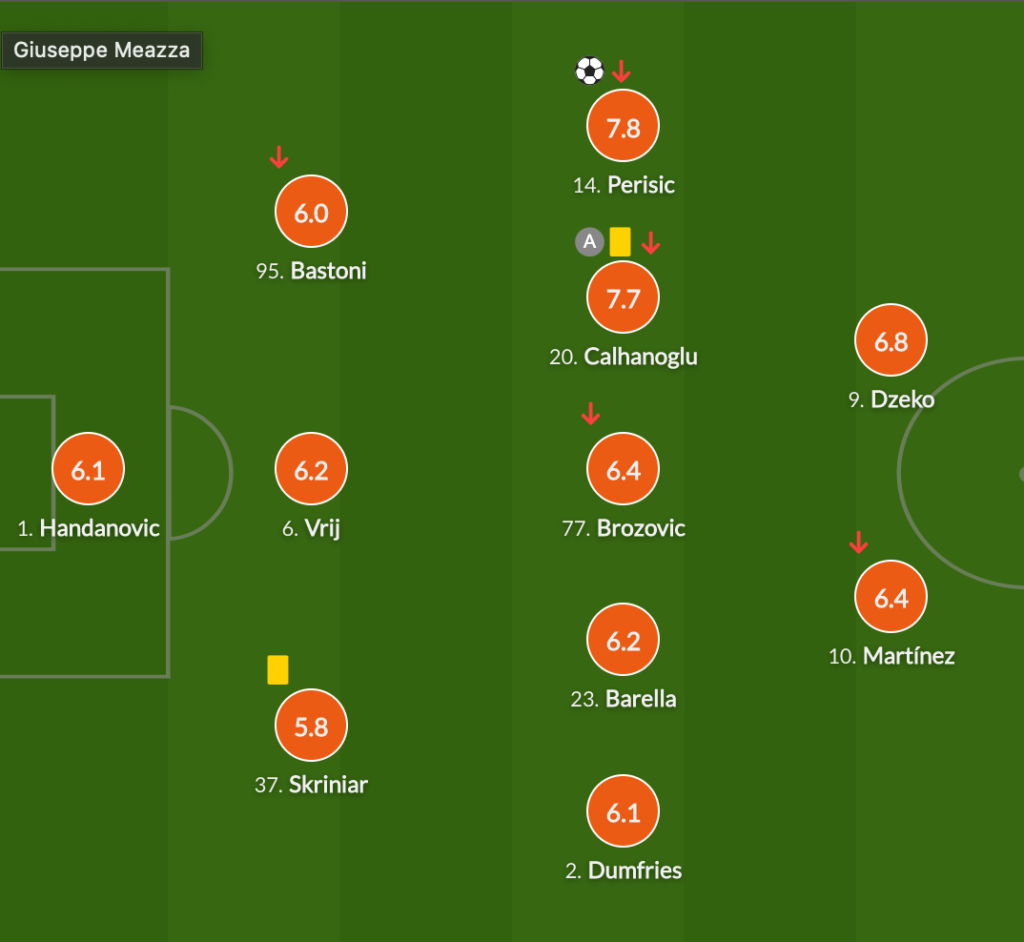Click the player name Martínez
Image resolution: width=1024 pixels, height=942 pixels.
click(909, 656)
